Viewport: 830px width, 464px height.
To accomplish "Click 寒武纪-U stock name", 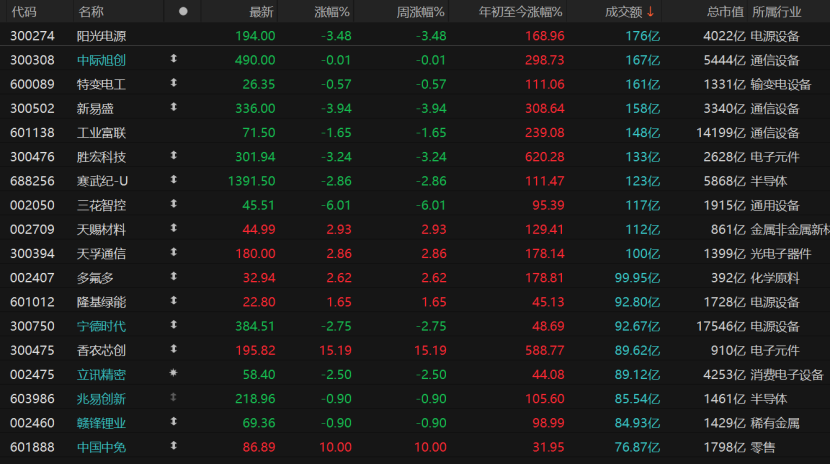I will (102, 181).
